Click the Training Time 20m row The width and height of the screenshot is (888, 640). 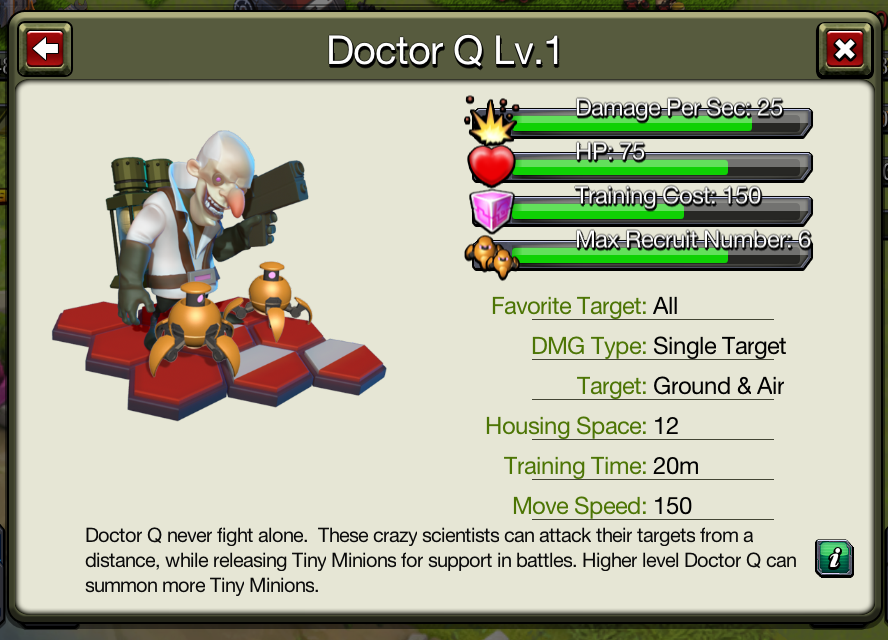click(638, 466)
